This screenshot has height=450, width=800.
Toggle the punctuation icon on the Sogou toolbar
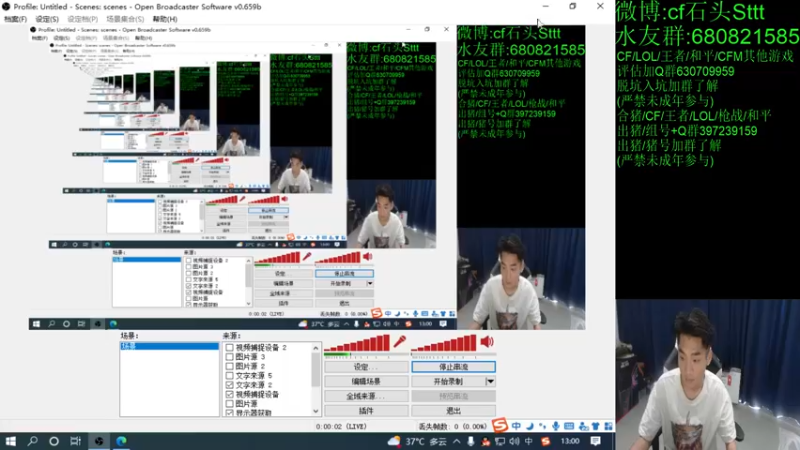(x=542, y=426)
